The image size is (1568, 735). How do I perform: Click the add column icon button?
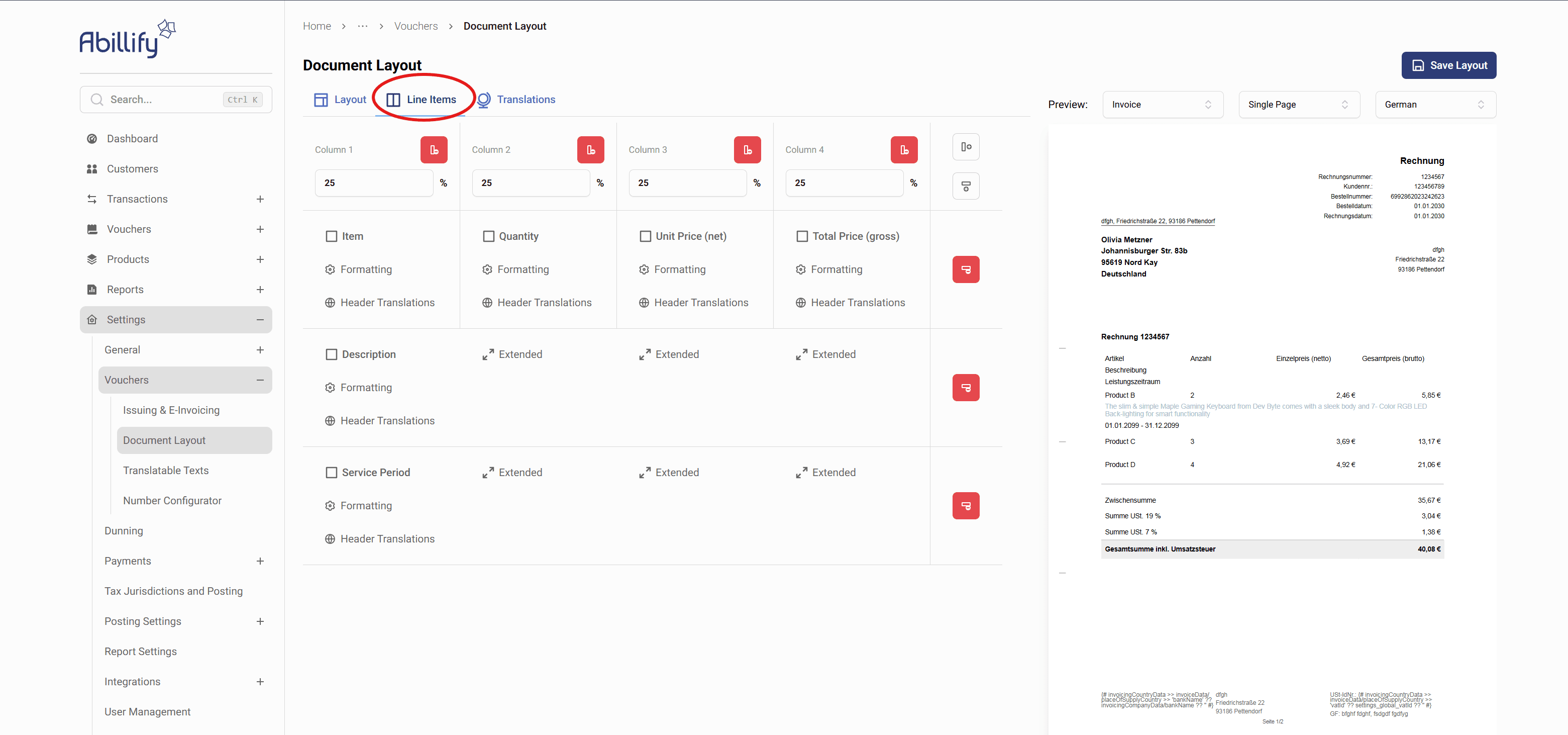(x=966, y=147)
